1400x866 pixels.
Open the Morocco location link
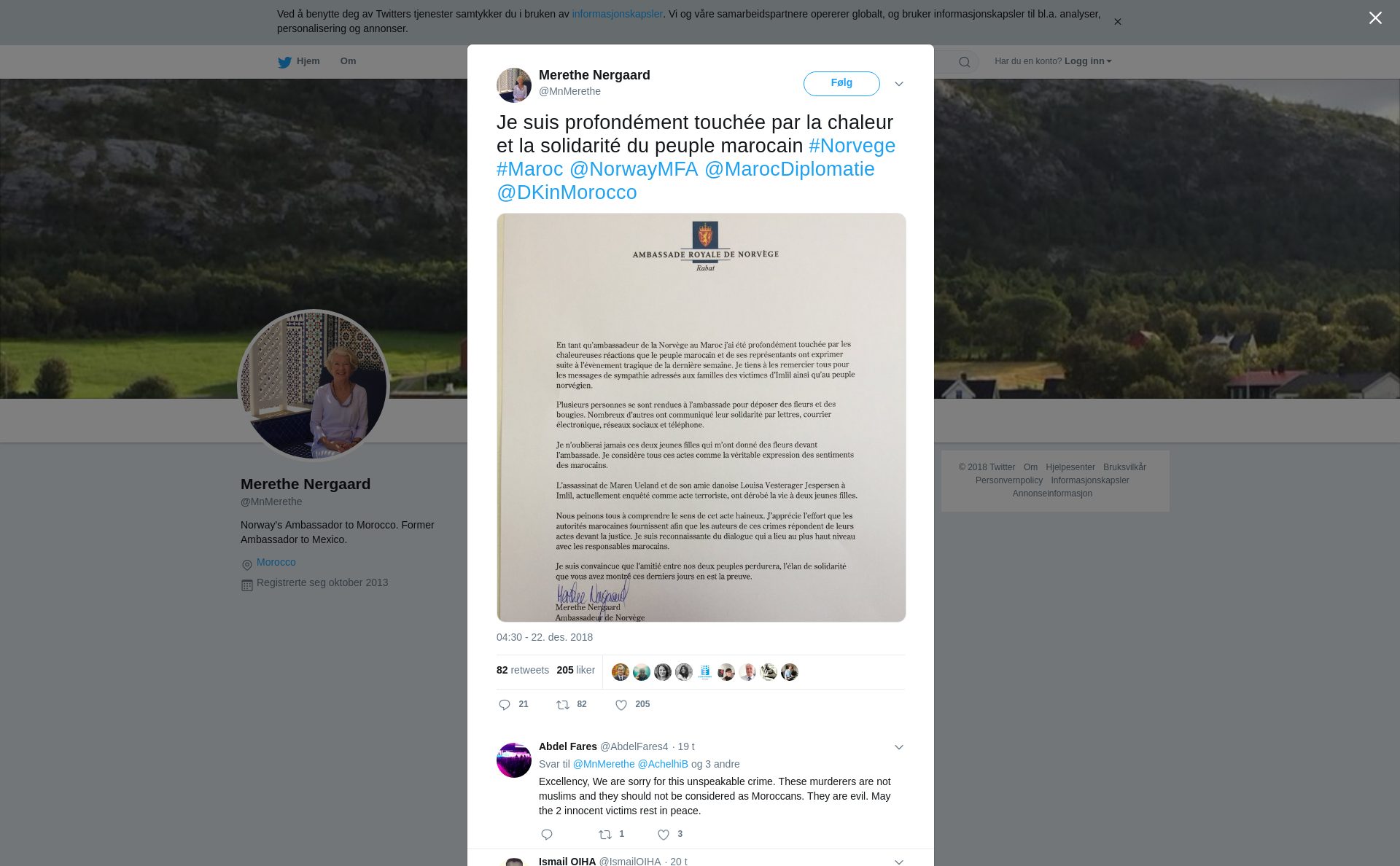276,562
